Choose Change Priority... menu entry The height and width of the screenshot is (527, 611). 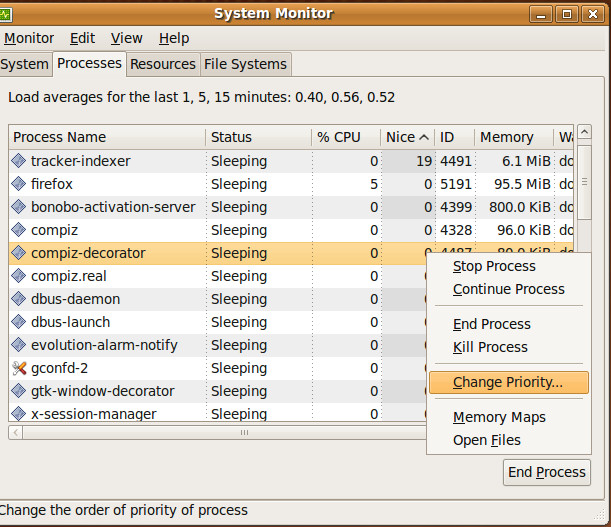509,382
